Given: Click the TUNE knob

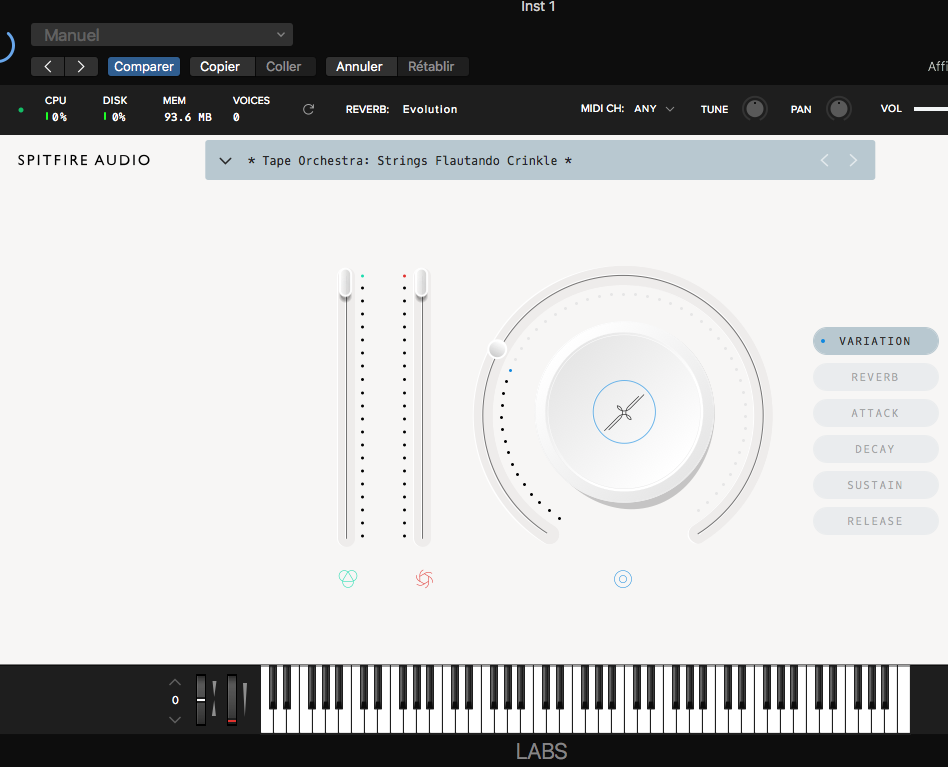Looking at the screenshot, I should (755, 109).
